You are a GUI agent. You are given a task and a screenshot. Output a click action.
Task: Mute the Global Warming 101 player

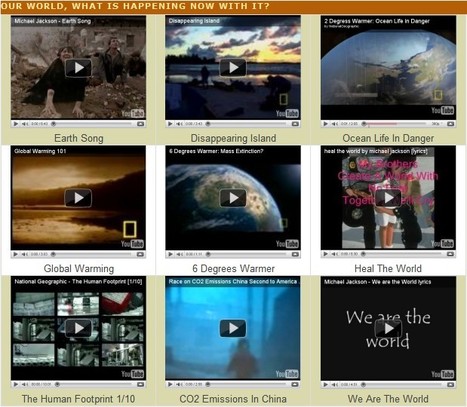(x=25, y=254)
